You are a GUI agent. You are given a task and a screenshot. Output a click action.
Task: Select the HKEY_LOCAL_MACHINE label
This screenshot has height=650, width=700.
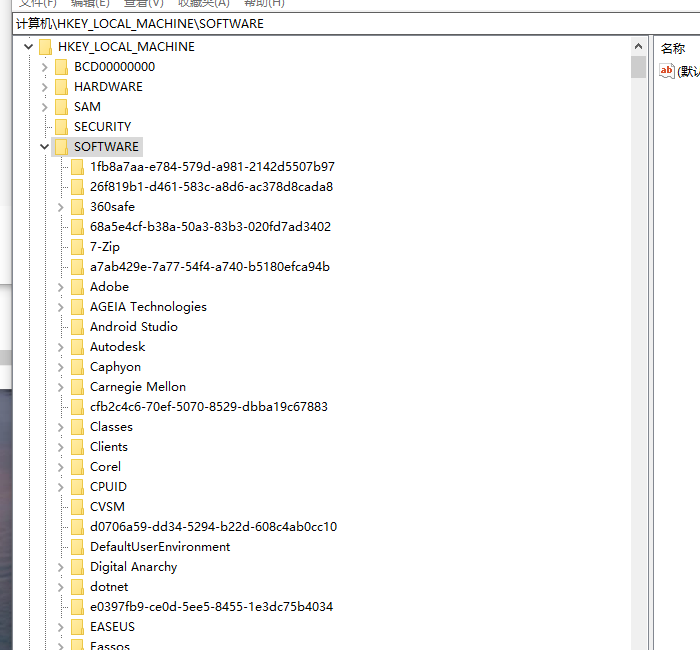[x=126, y=47]
